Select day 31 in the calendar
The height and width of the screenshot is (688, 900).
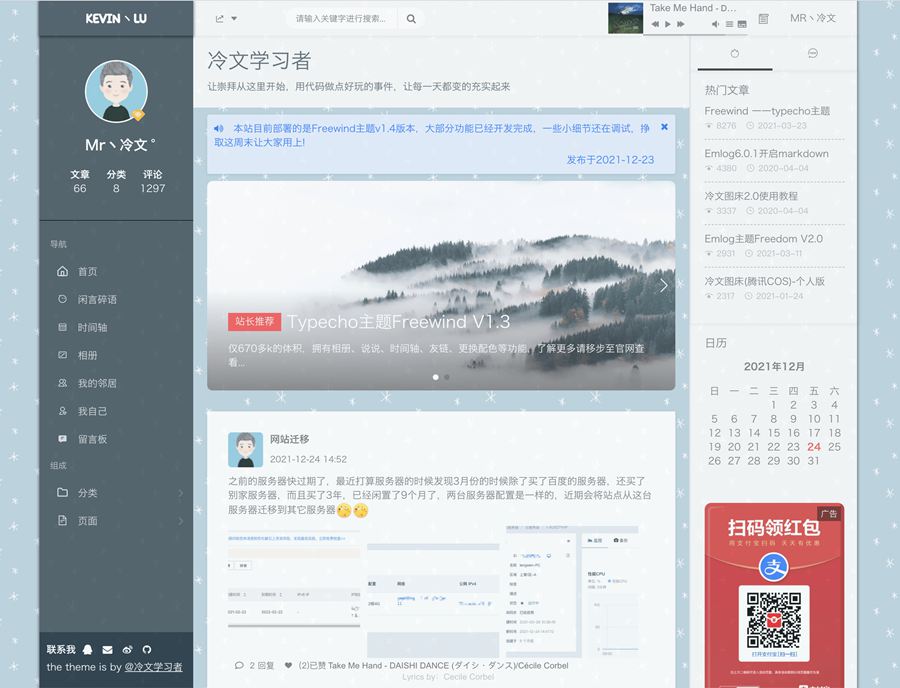[813, 461]
